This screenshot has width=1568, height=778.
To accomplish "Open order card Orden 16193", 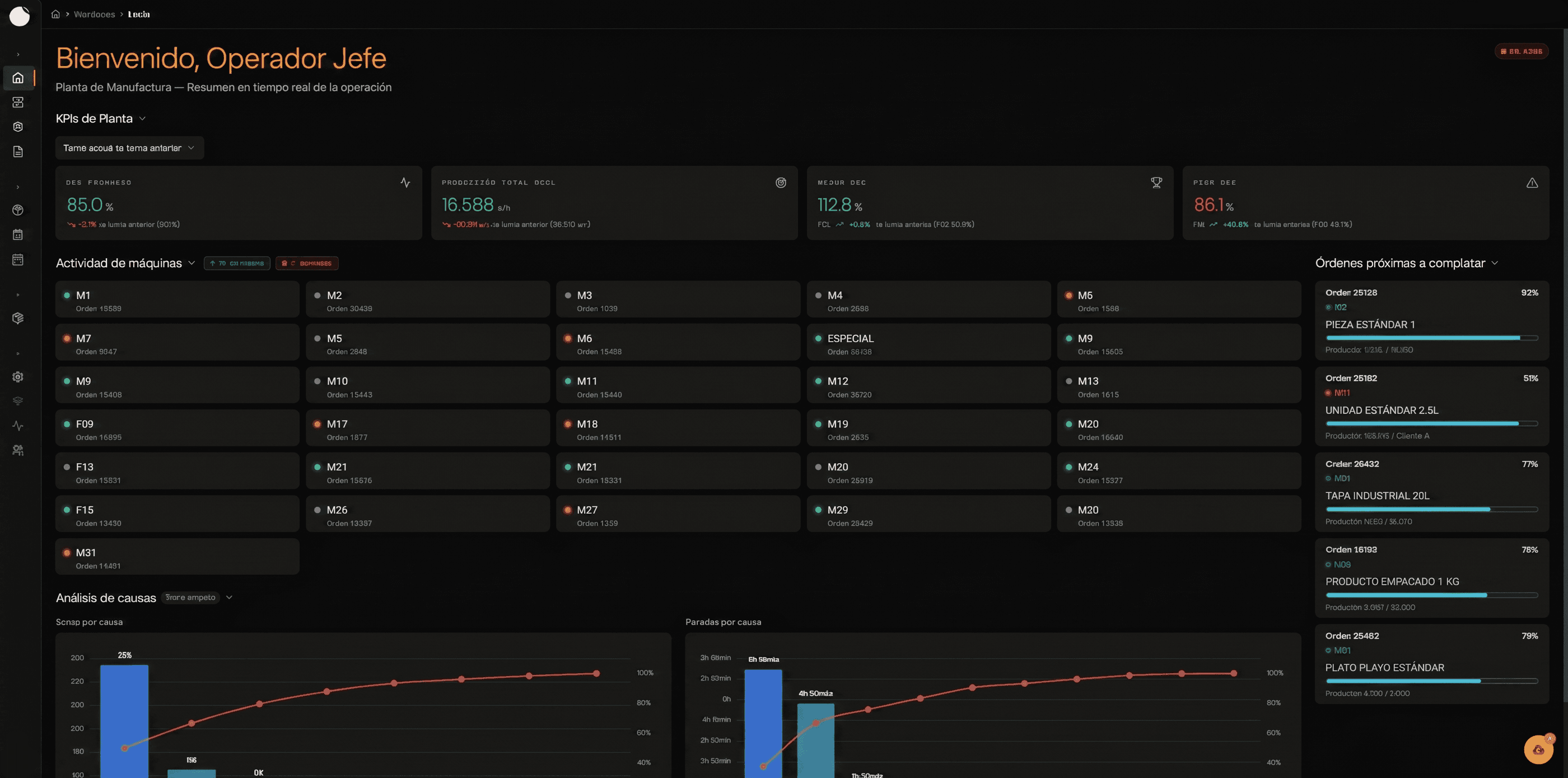I will click(x=1432, y=577).
